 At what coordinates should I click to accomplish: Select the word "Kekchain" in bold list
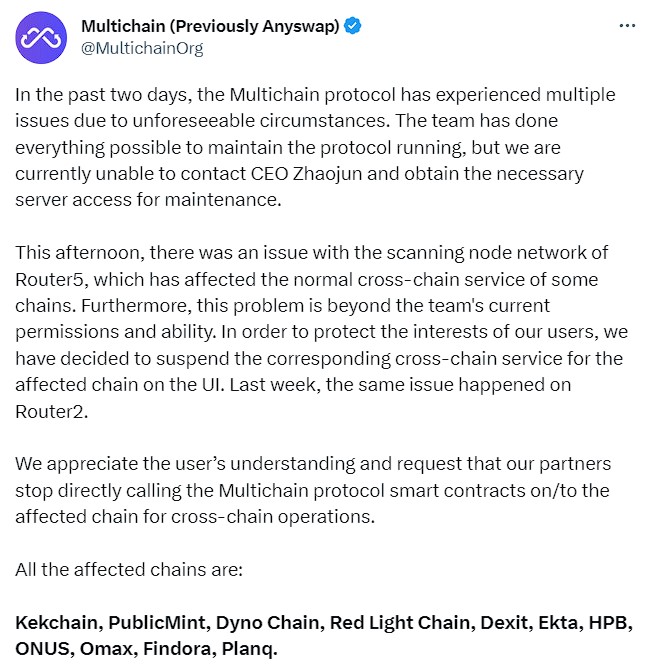(x=59, y=623)
